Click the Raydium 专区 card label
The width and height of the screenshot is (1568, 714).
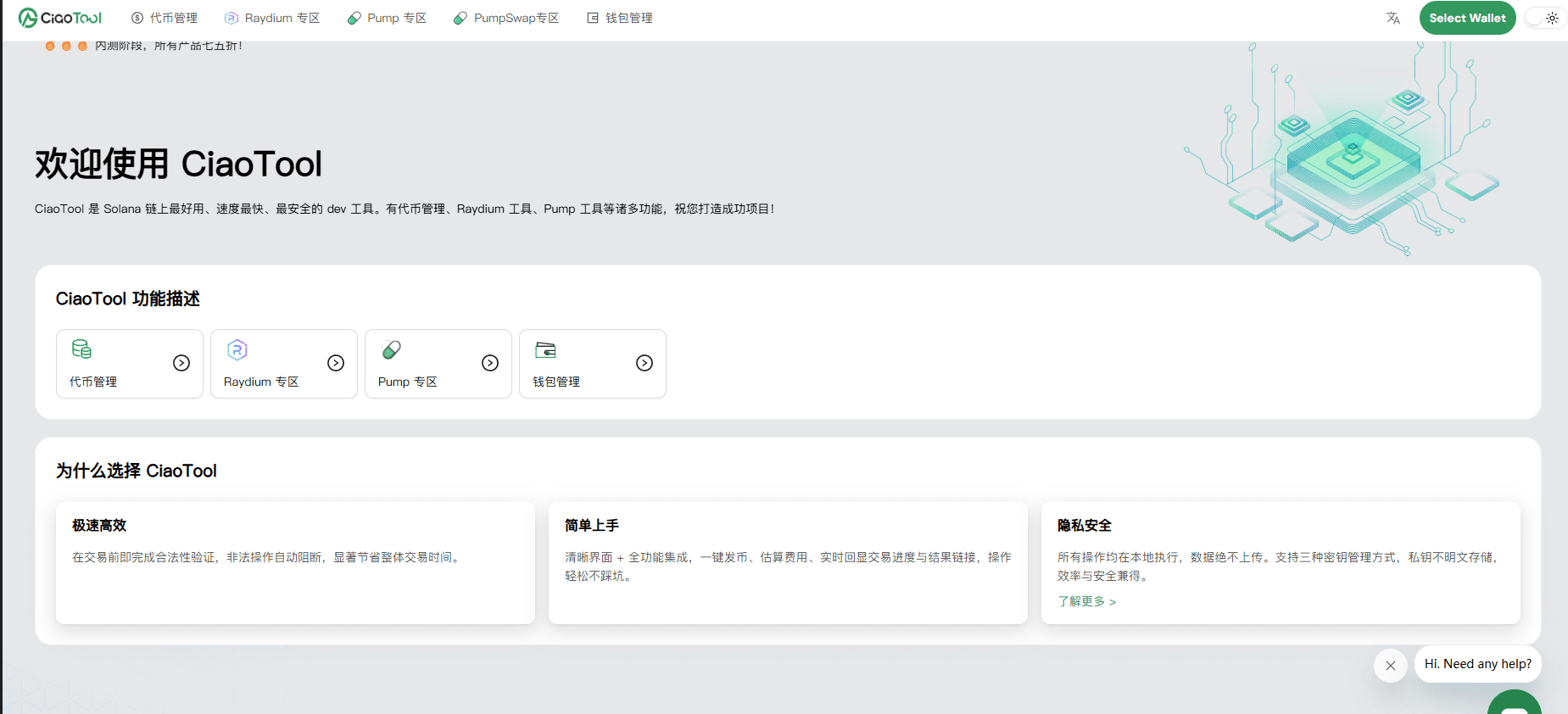pos(261,382)
